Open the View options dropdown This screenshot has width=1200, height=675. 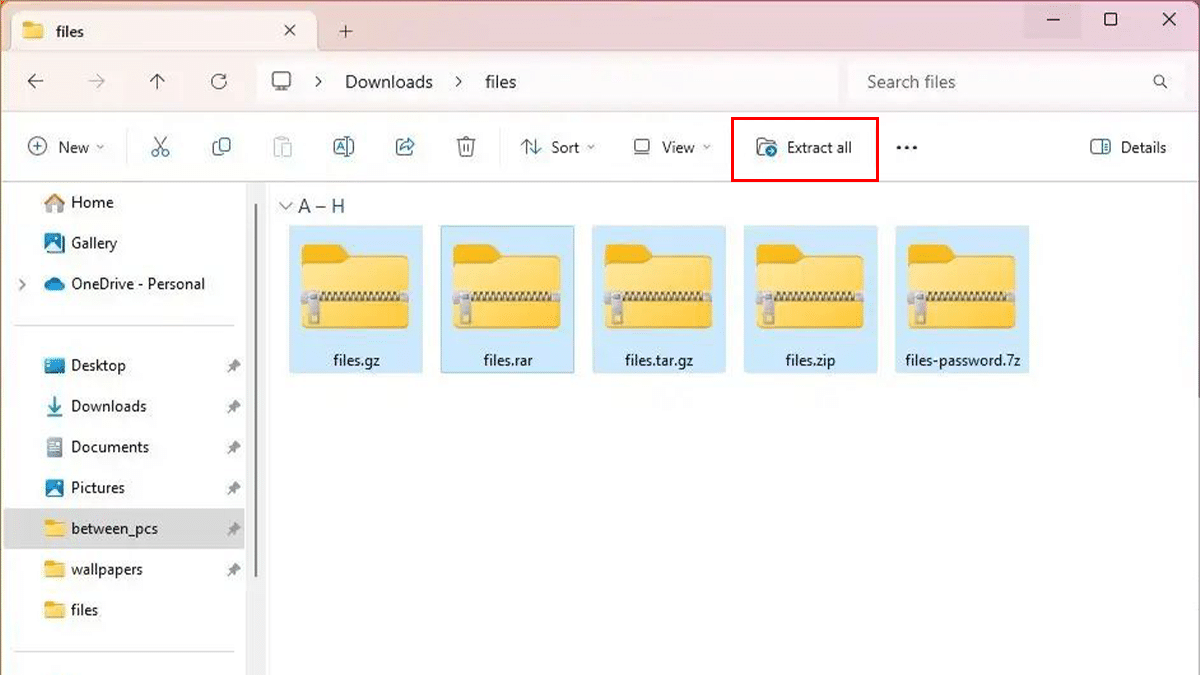(x=670, y=147)
